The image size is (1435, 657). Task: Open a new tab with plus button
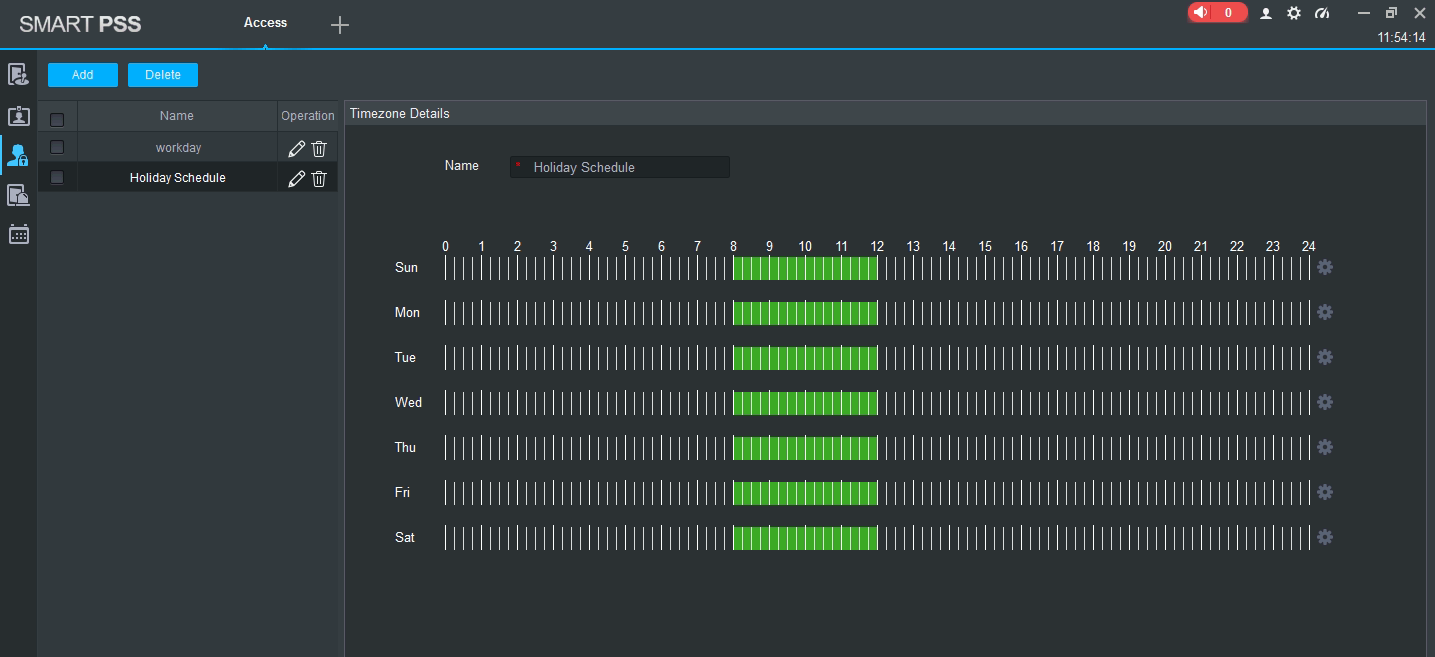click(x=340, y=25)
